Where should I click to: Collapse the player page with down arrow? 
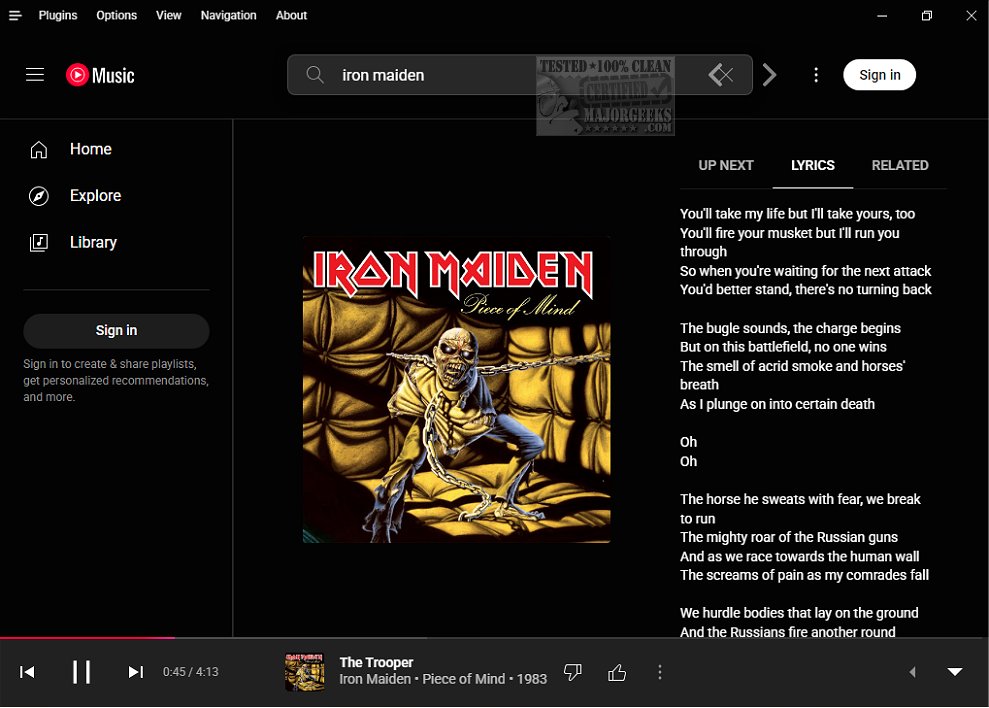955,672
